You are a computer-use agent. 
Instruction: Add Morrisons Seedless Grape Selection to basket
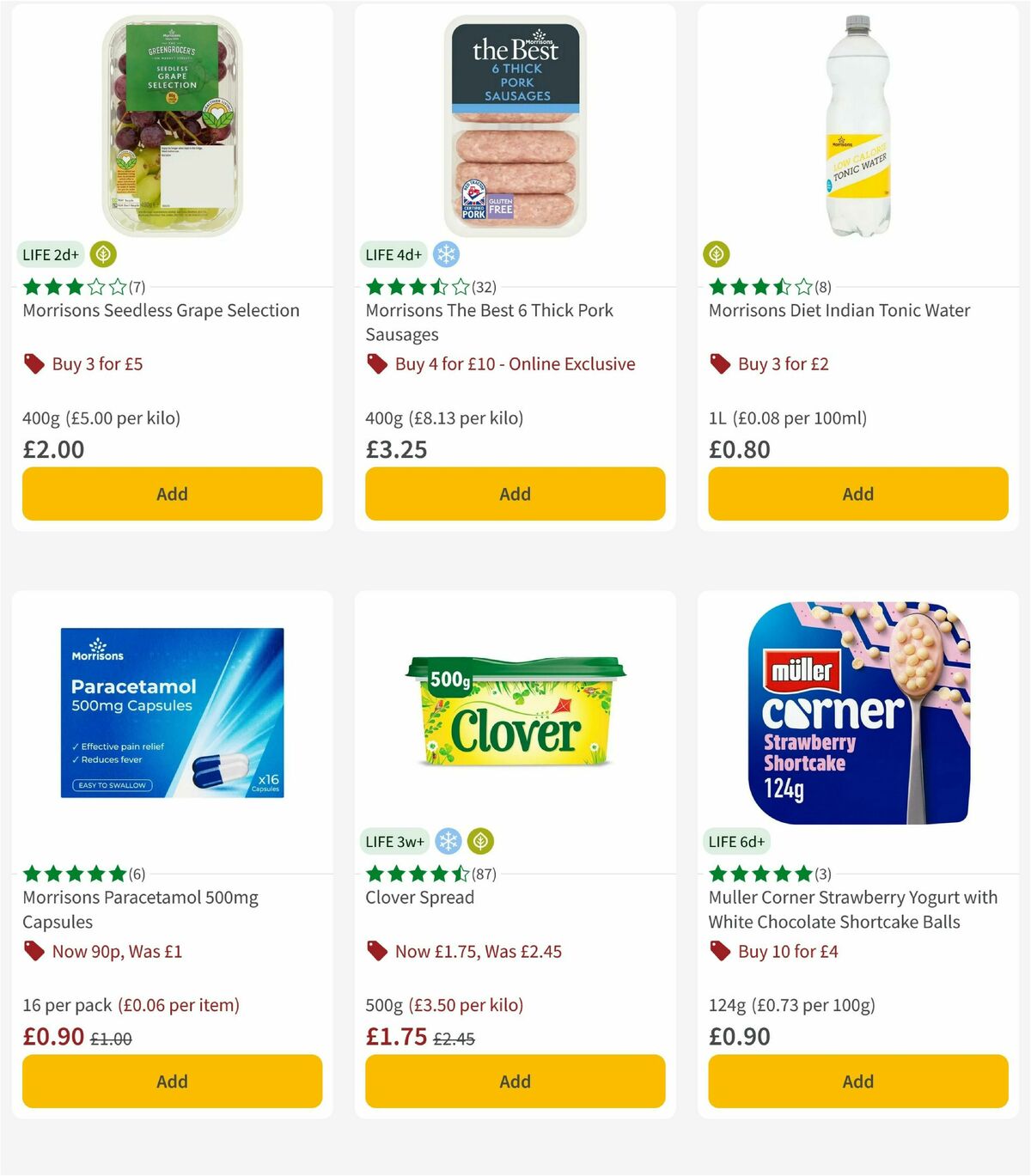[x=172, y=494]
